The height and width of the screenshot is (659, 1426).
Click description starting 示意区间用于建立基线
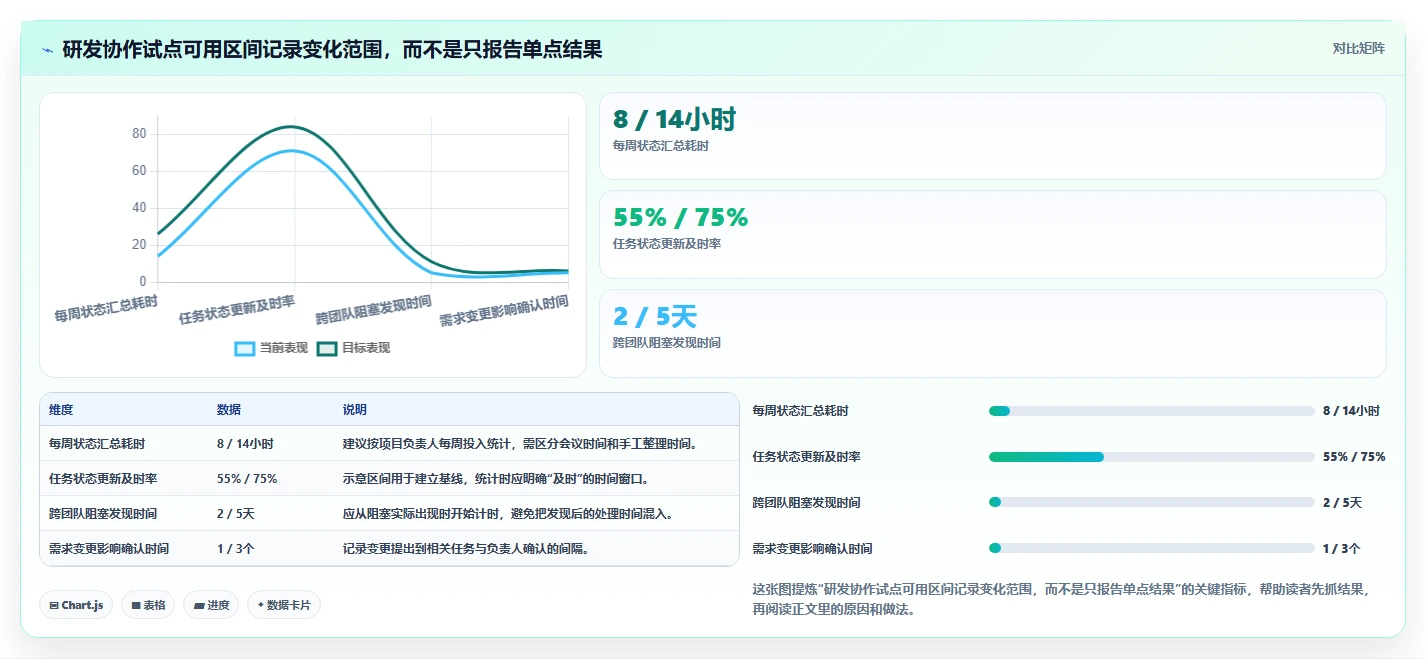496,479
